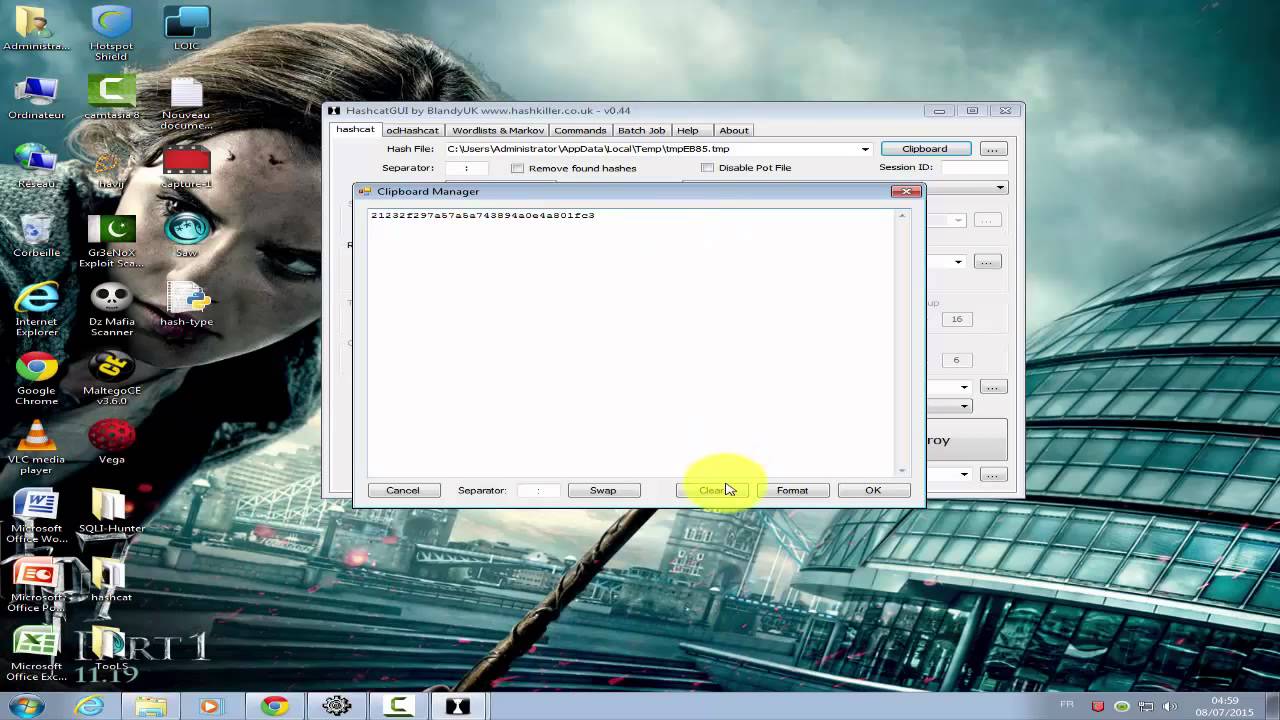Open the Administrator folder desktop icon

(x=36, y=28)
